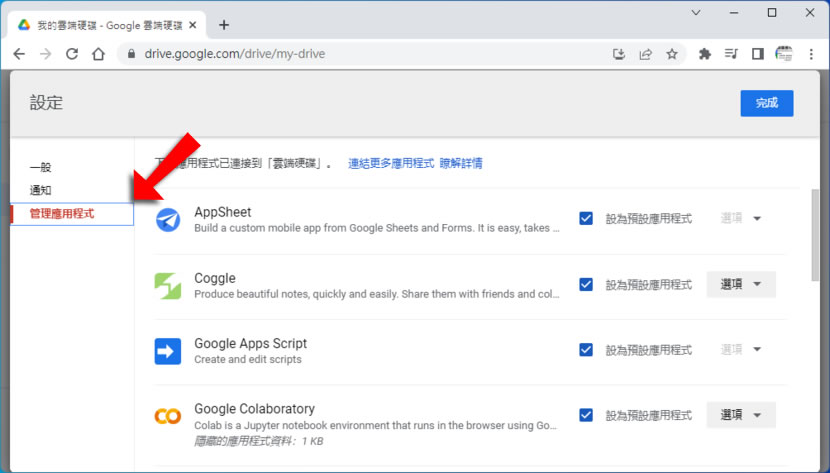Click the 設為預設應用程式 label for Coggle

pos(648,285)
